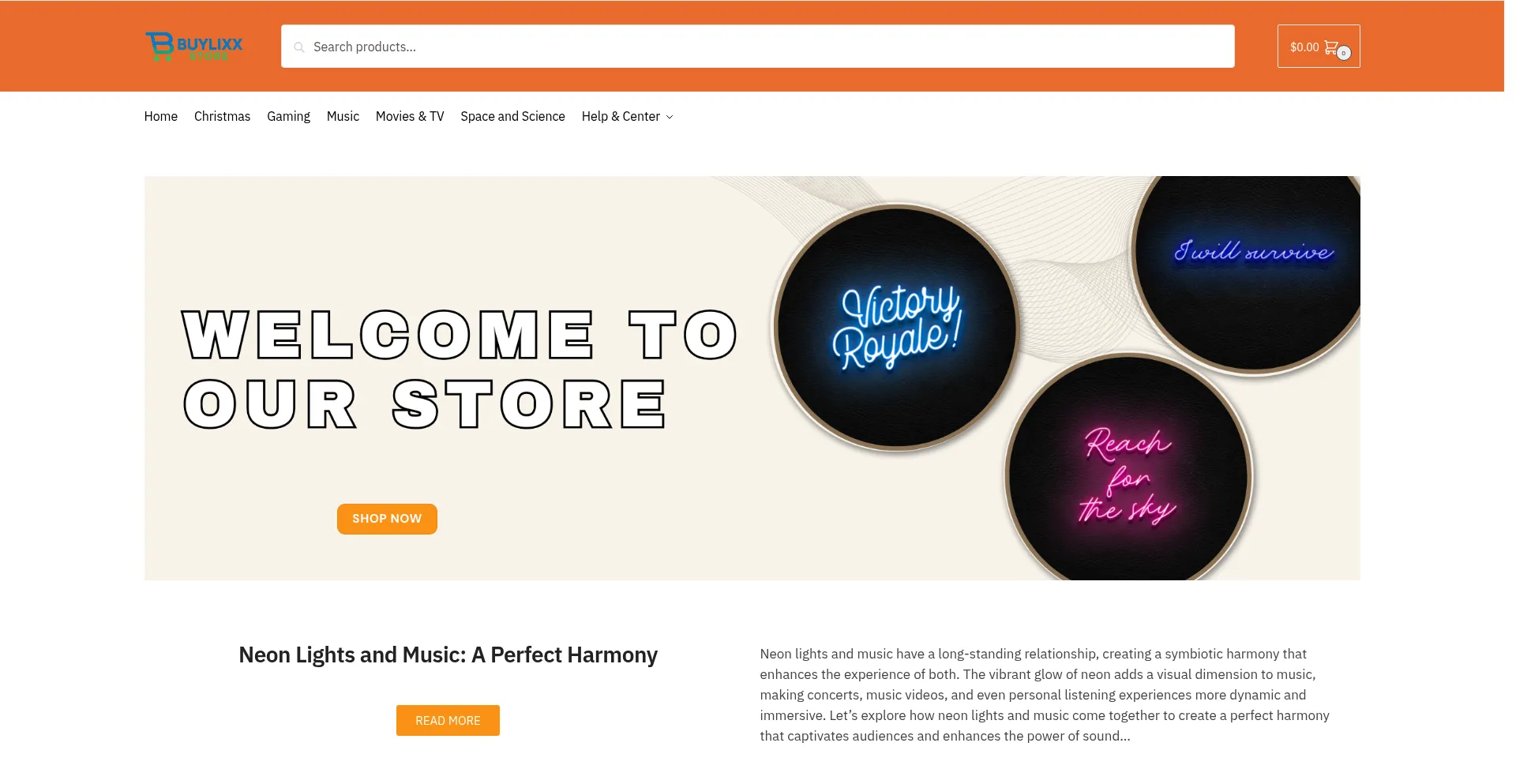Open the Music category

(343, 116)
